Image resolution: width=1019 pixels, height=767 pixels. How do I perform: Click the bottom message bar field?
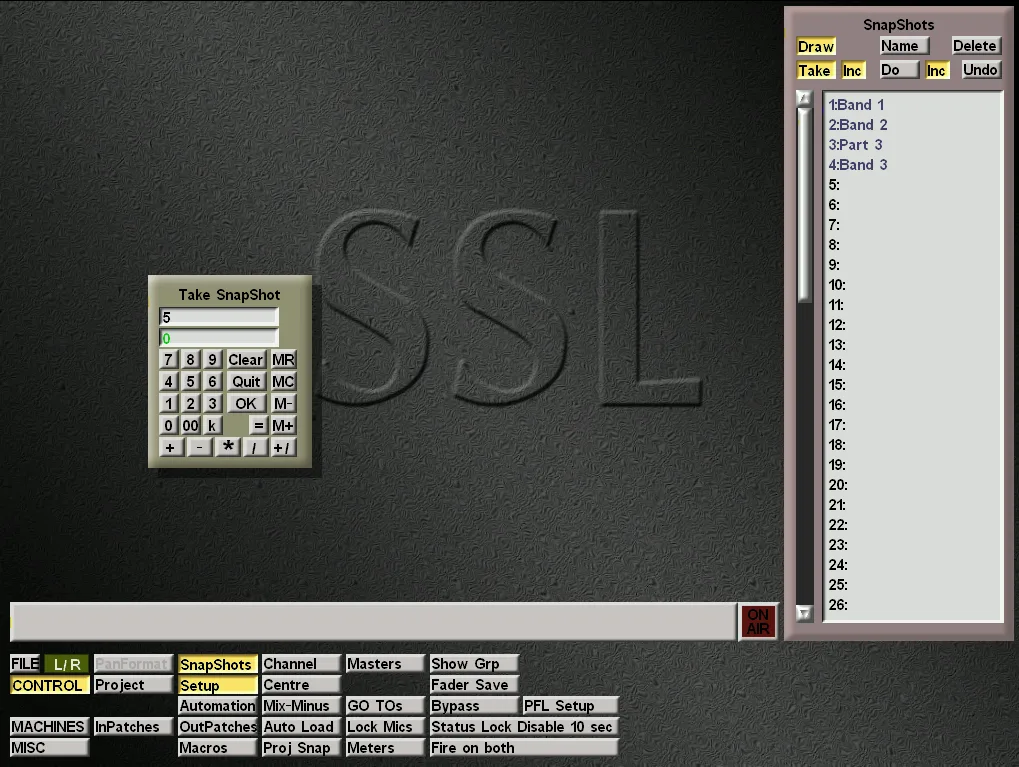coord(373,621)
